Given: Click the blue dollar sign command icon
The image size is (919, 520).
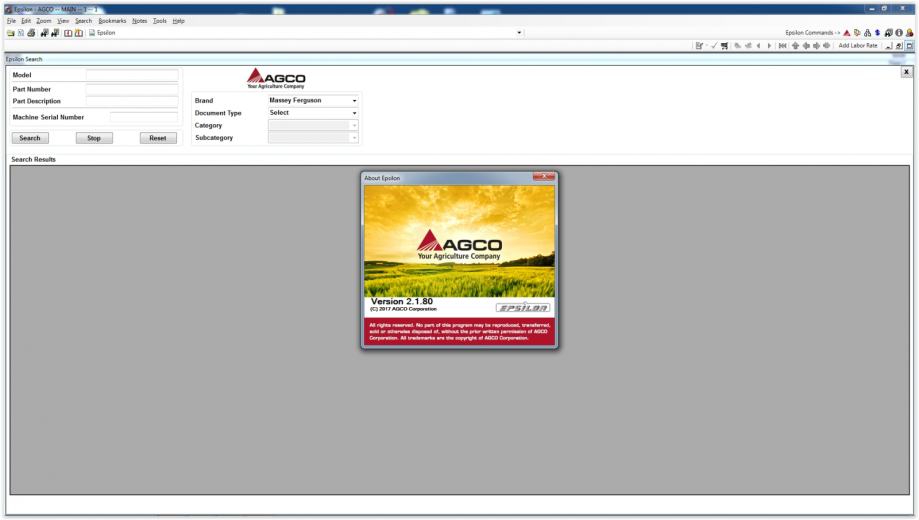Looking at the screenshot, I should pos(877,33).
